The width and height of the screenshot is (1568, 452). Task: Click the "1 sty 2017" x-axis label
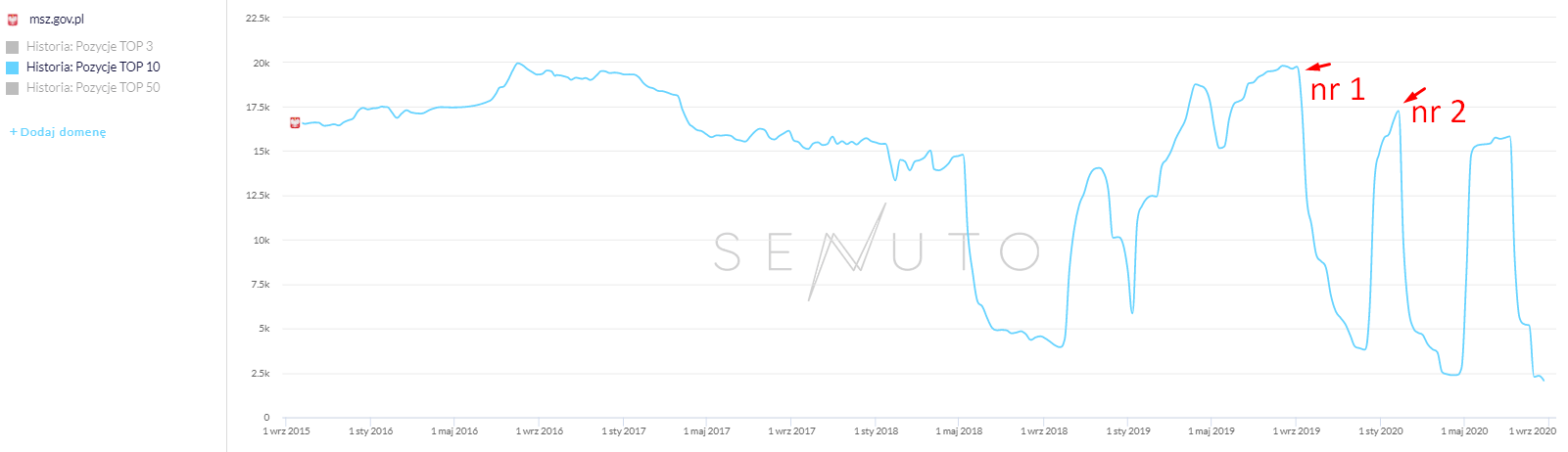pos(623,431)
